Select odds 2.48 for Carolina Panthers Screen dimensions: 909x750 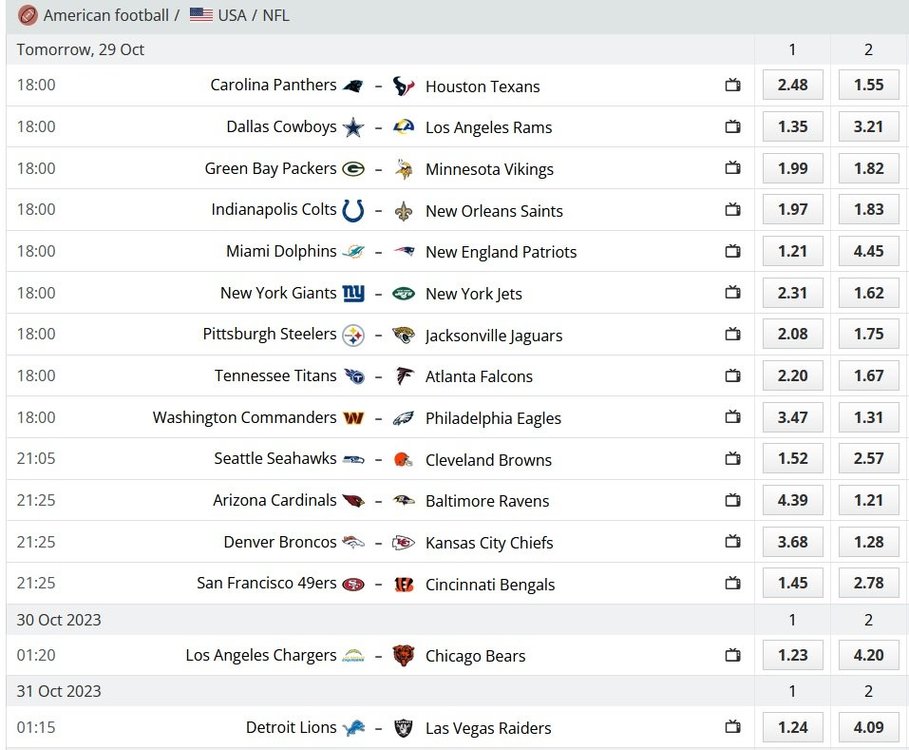pyautogui.click(x=792, y=85)
